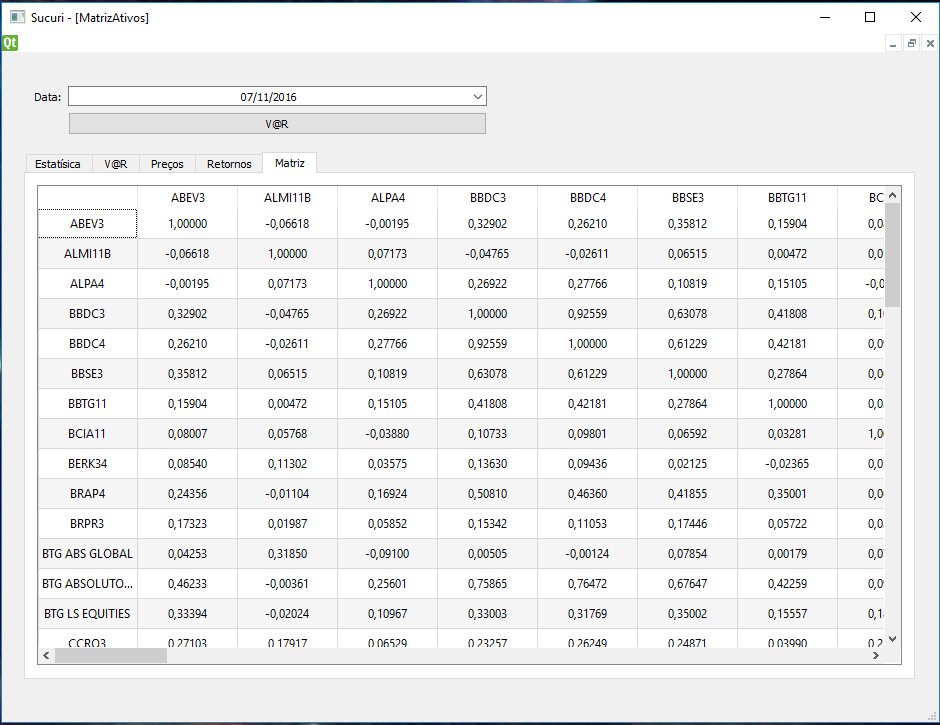The height and width of the screenshot is (725, 940).
Task: Select the BBDC4 row header
Action: tap(88, 344)
